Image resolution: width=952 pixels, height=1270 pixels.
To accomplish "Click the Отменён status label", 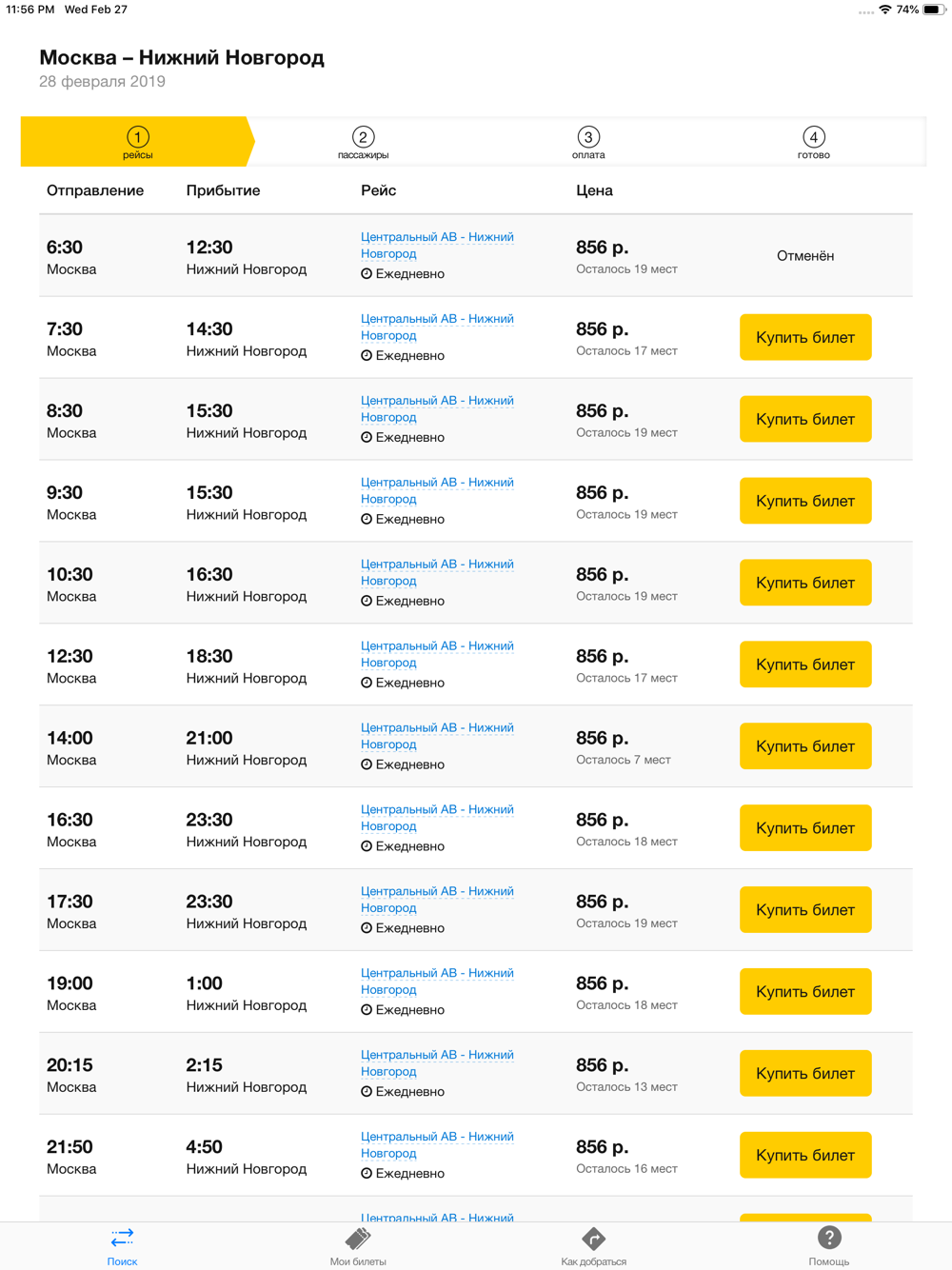I will 805,255.
